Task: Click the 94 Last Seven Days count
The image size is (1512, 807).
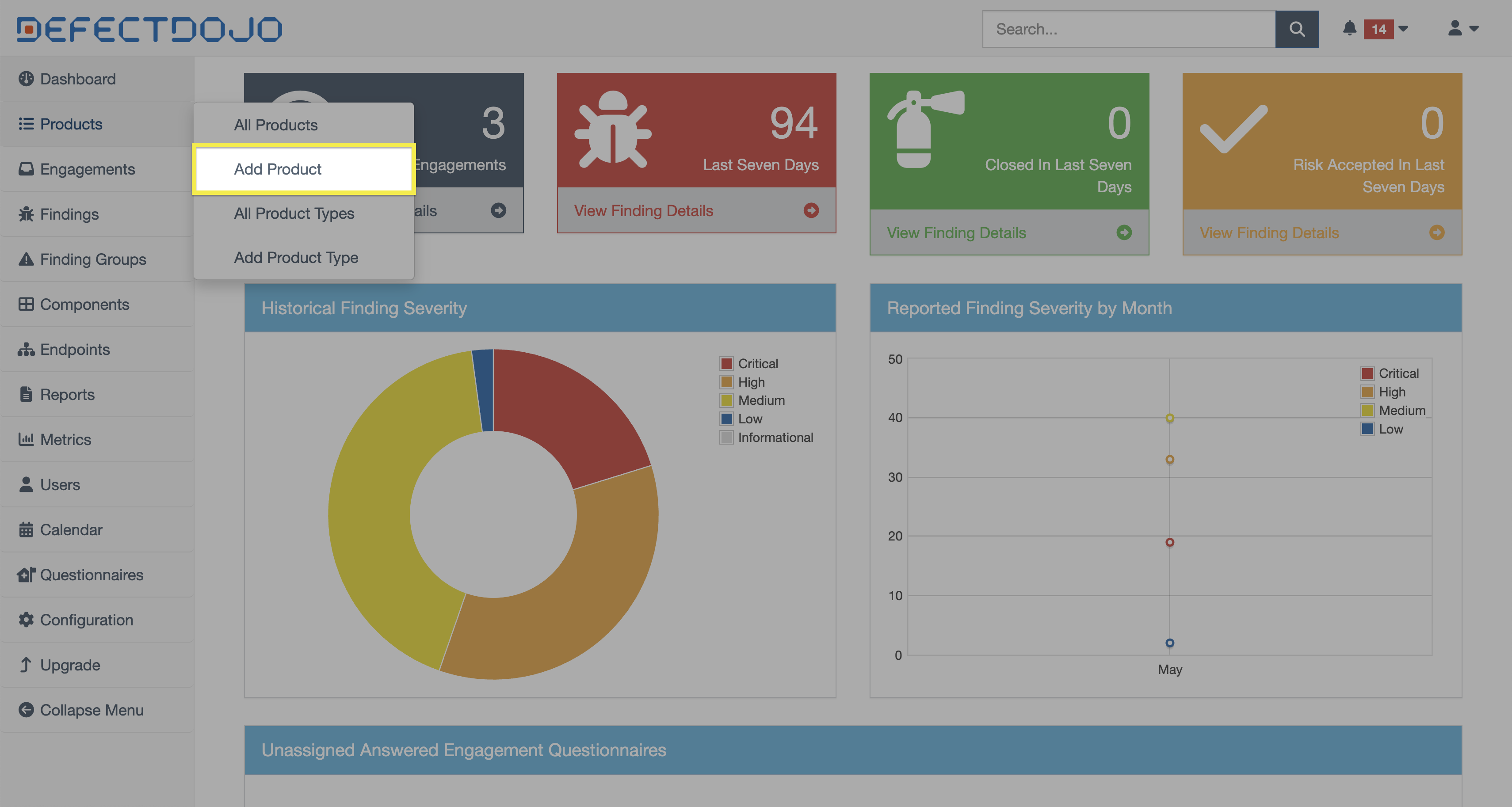Action: [x=794, y=123]
